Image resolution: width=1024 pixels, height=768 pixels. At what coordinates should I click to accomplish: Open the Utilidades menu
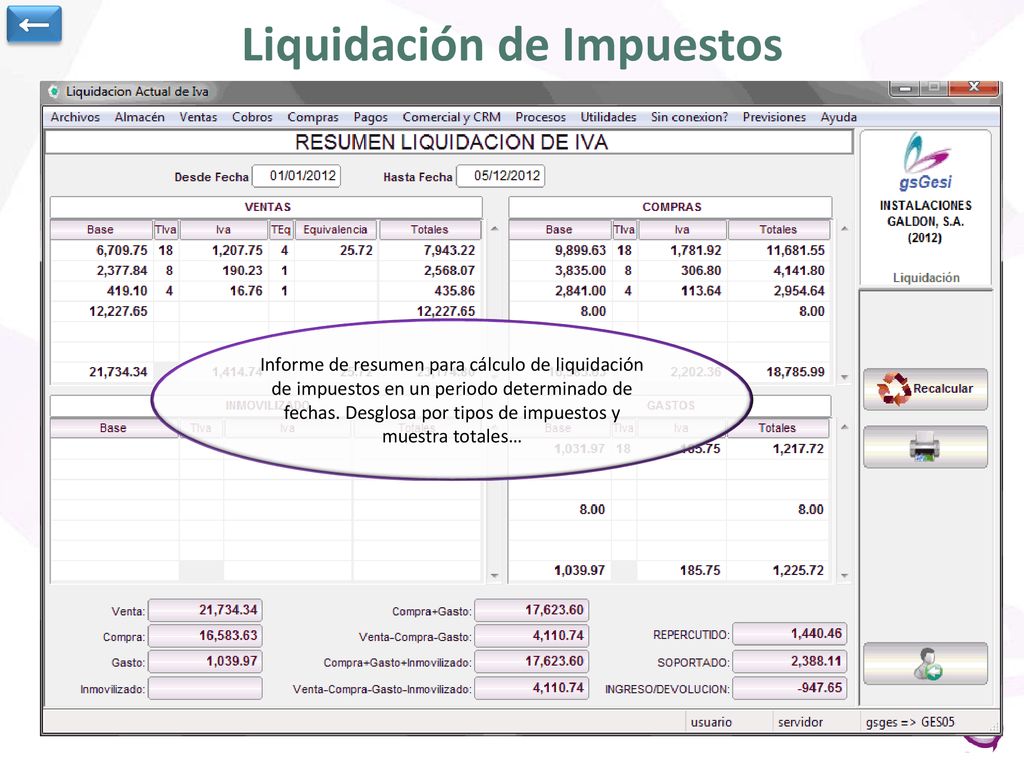pyautogui.click(x=608, y=117)
